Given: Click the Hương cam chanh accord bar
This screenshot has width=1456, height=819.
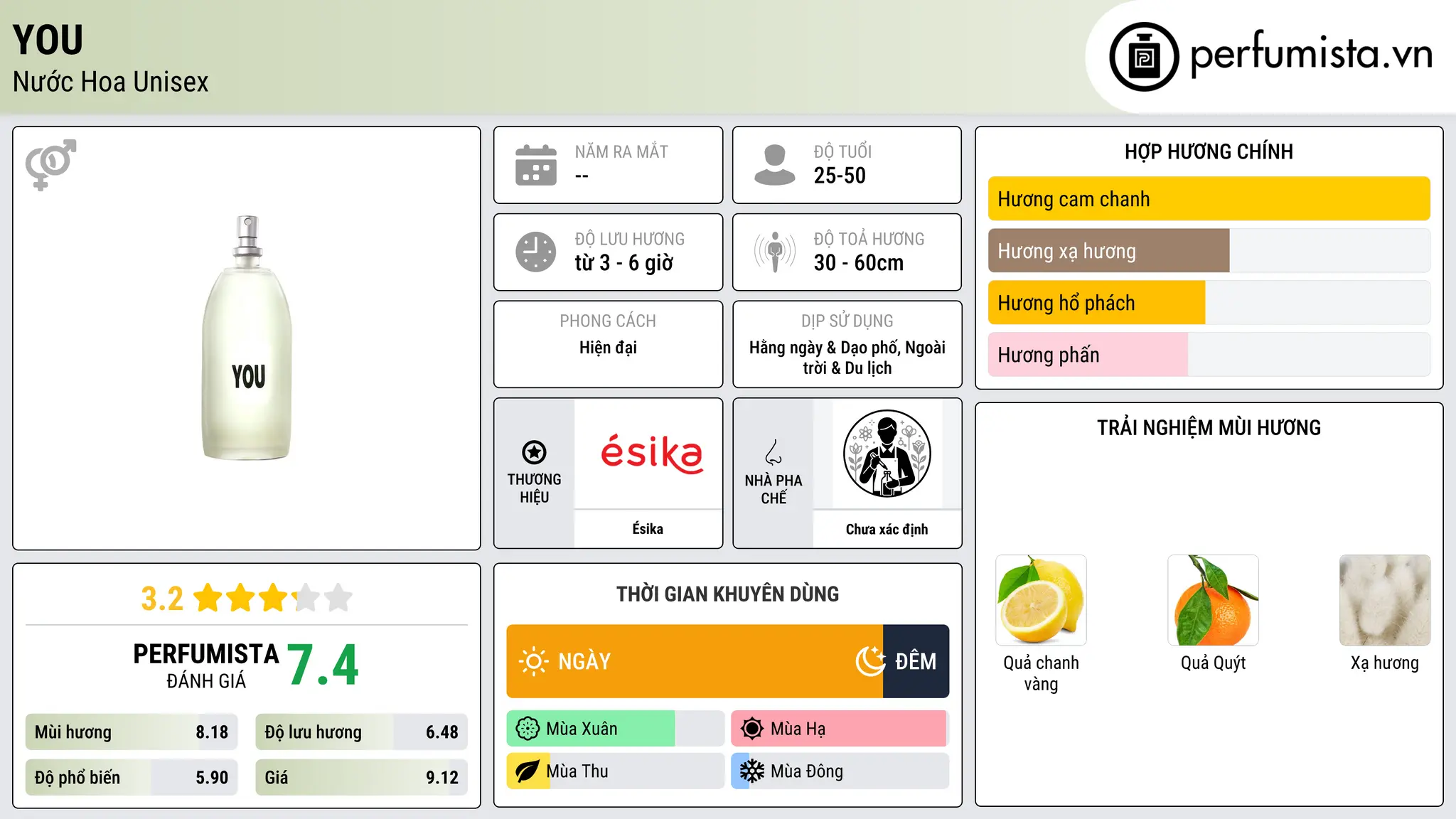Looking at the screenshot, I should (x=1209, y=199).
